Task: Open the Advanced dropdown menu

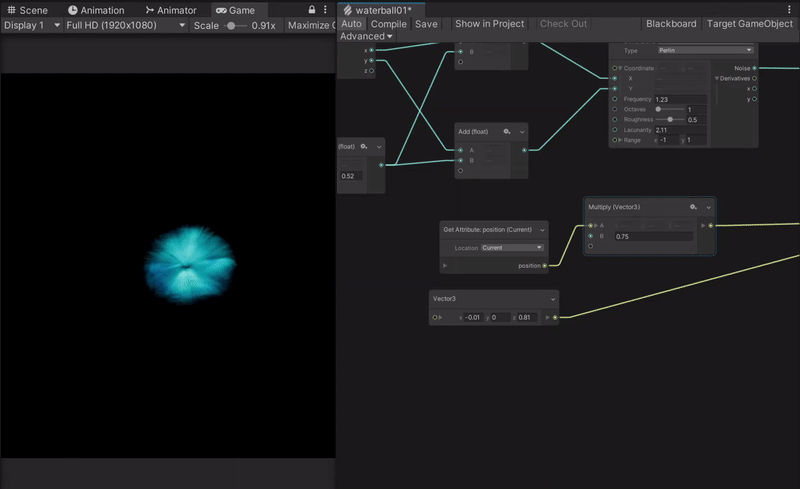Action: (366, 36)
